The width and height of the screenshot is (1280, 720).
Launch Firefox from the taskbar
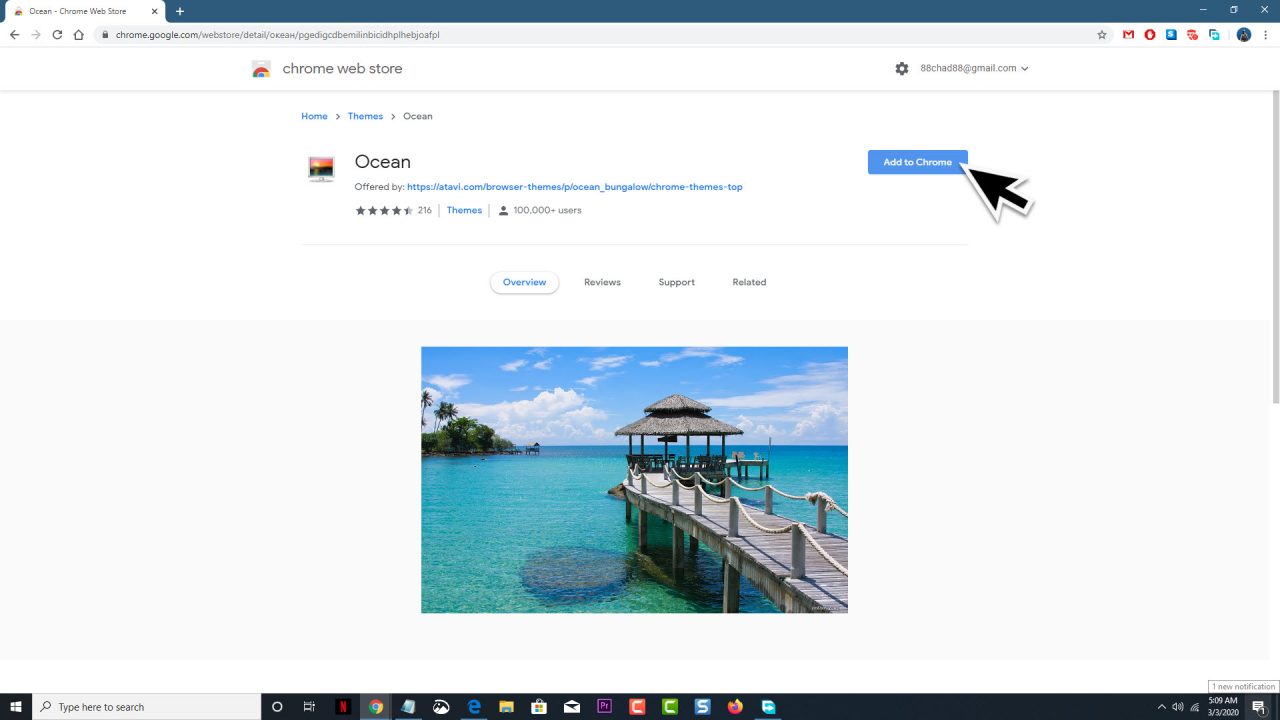coord(735,706)
